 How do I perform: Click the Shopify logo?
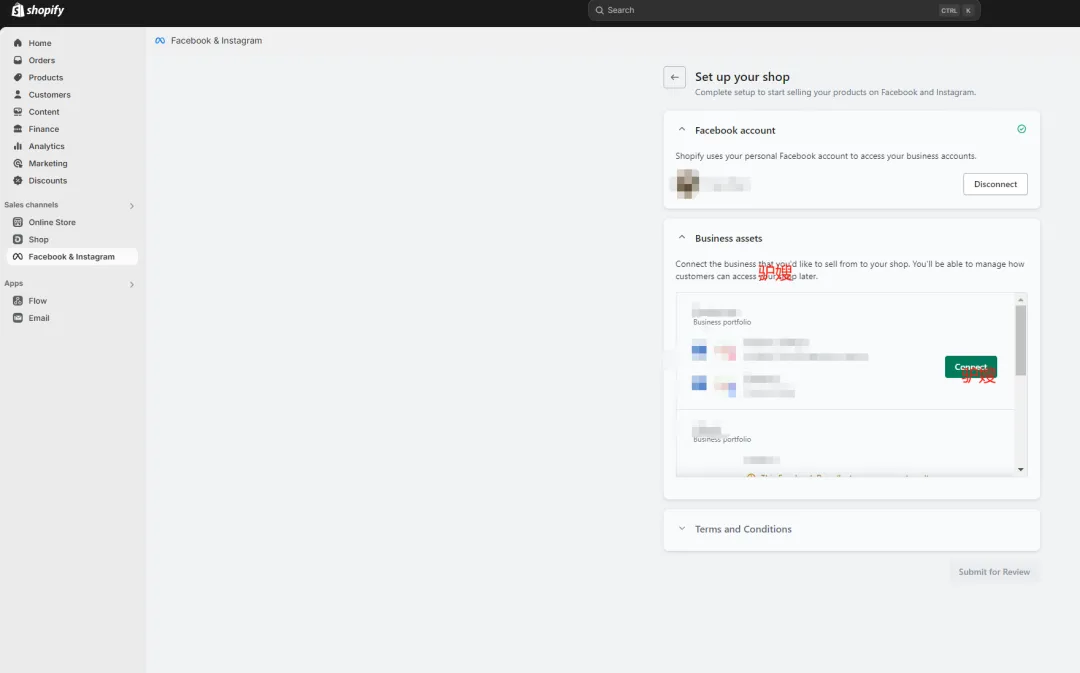click(38, 10)
